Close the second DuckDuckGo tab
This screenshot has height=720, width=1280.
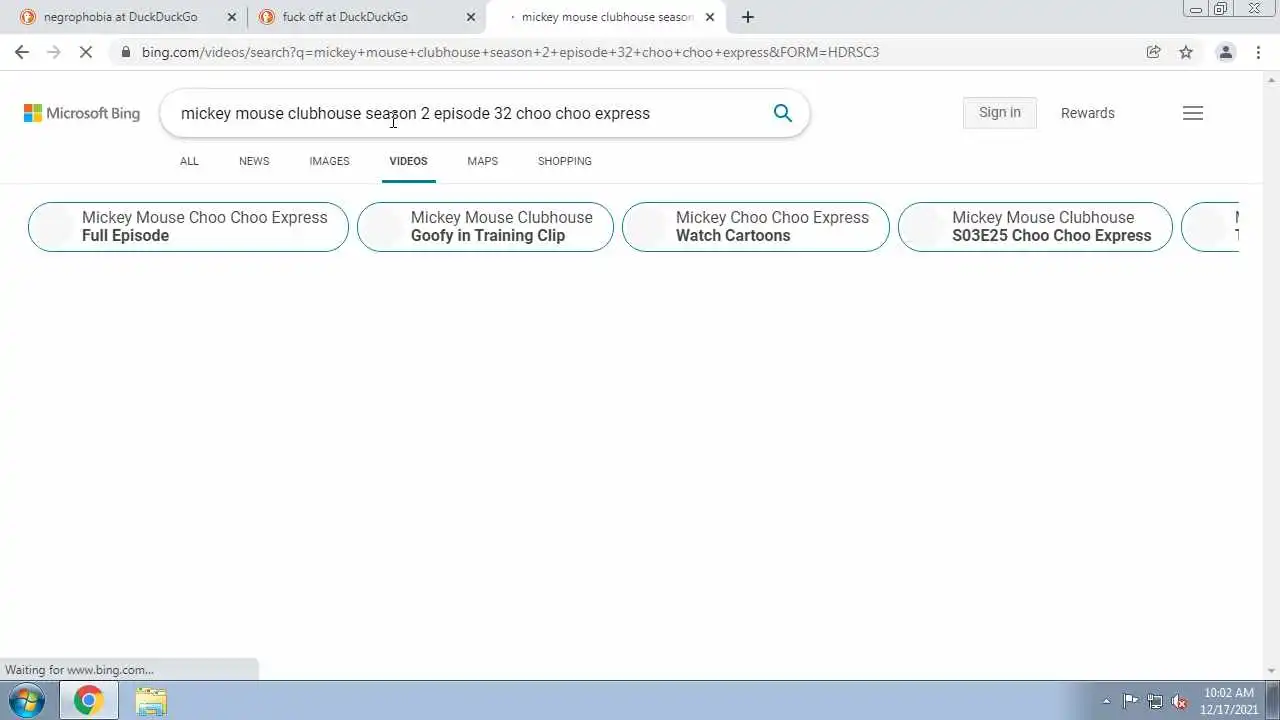pyautogui.click(x=471, y=17)
